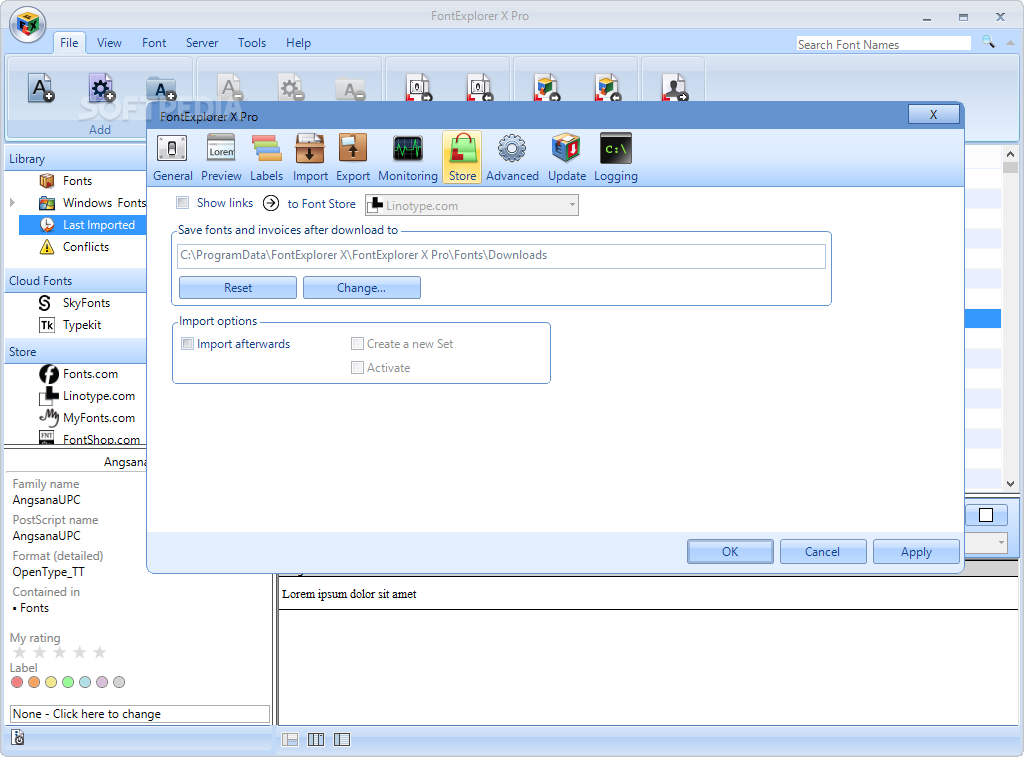Close the preferences dialog with X
This screenshot has height=757, width=1024.
934,114
